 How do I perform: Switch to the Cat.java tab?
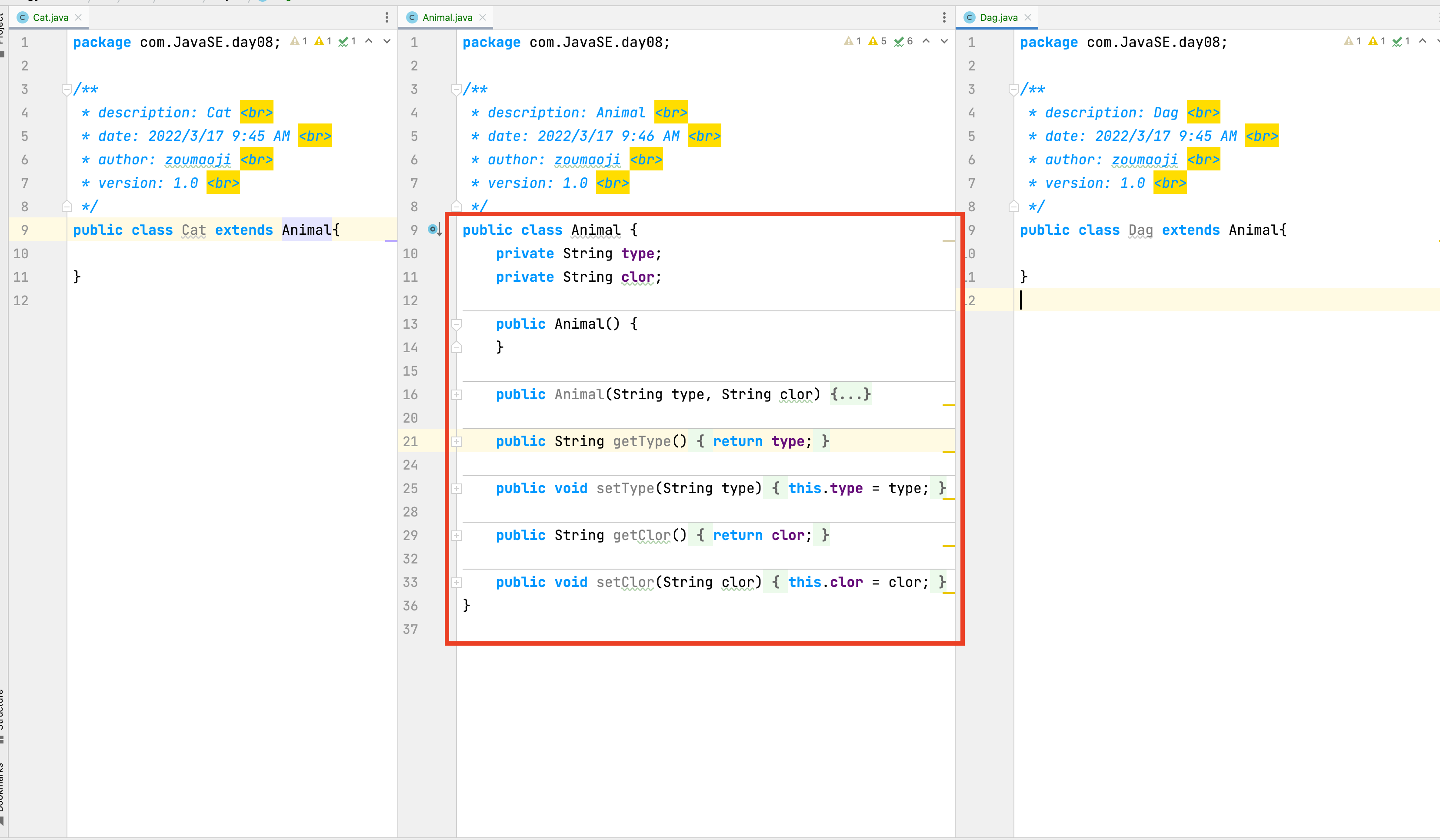[x=50, y=18]
